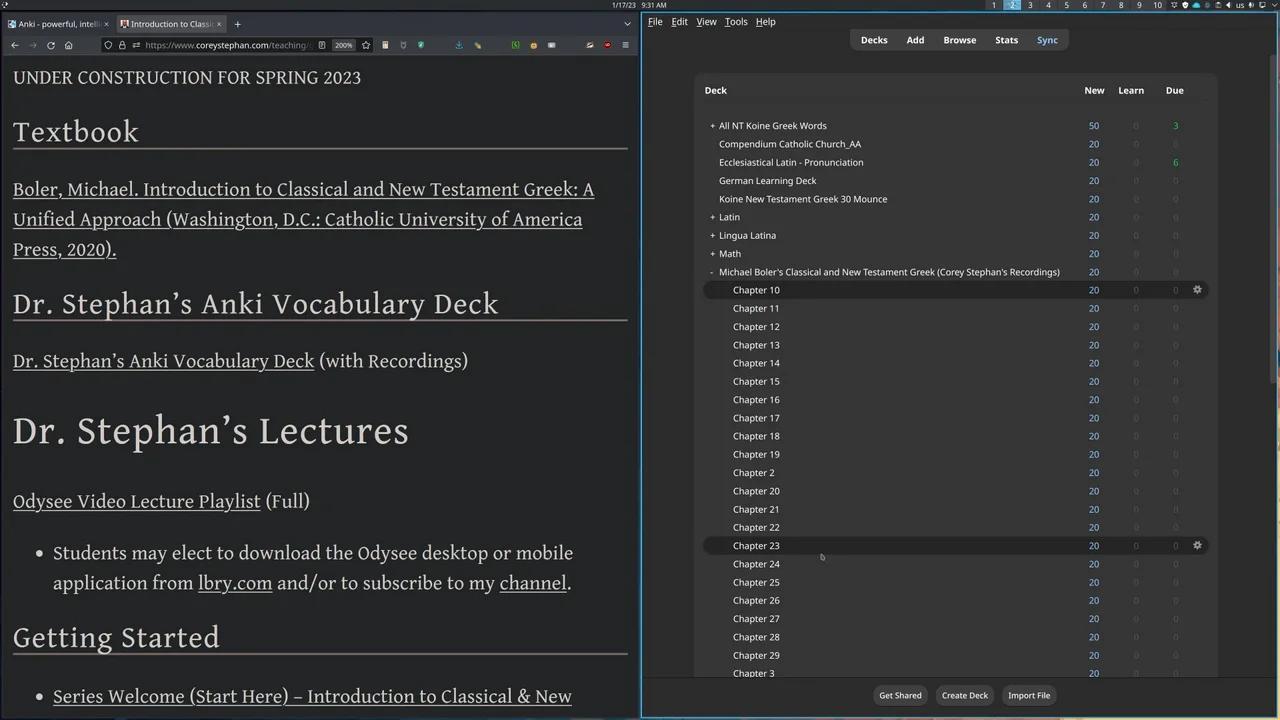The height and width of the screenshot is (720, 1280).
Task: Open the Odysee Video Lecture Playlist link
Action: coord(136,501)
